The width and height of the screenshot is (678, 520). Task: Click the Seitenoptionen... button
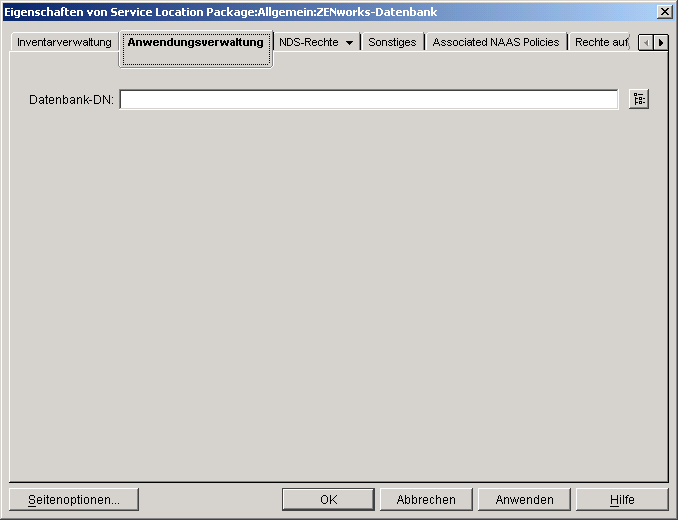[x=74, y=500]
